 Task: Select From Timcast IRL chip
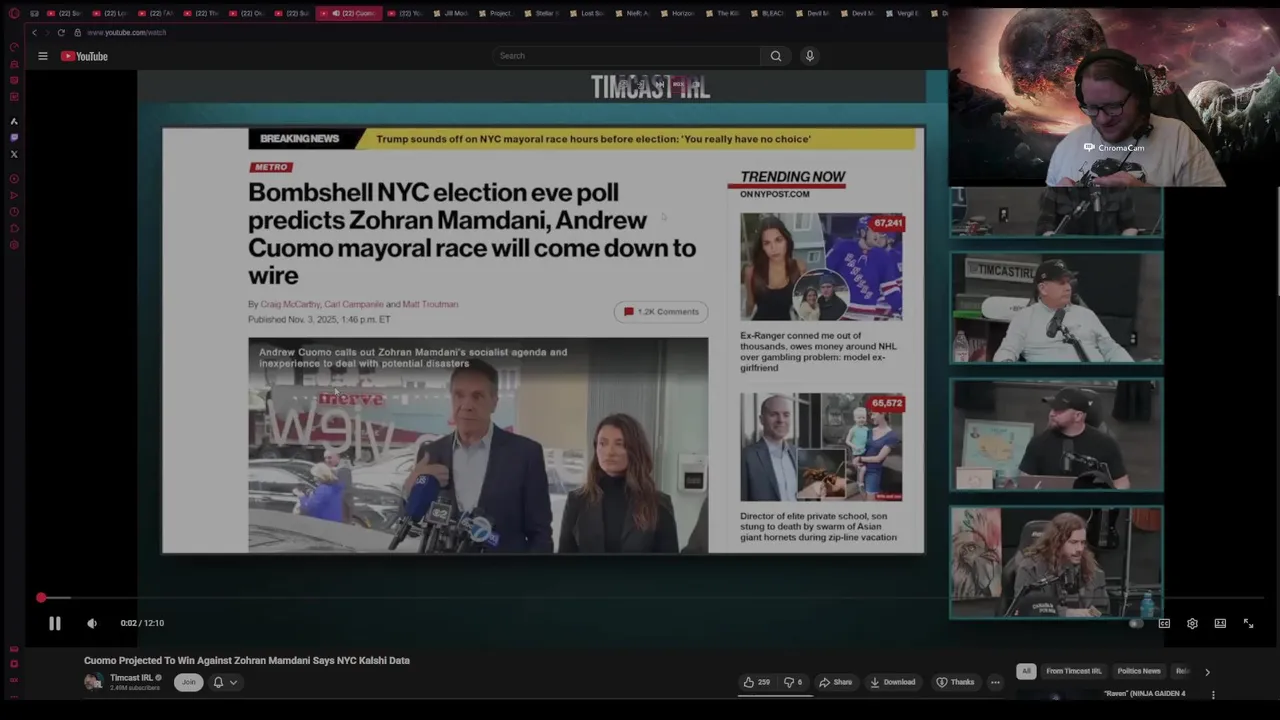1073,671
